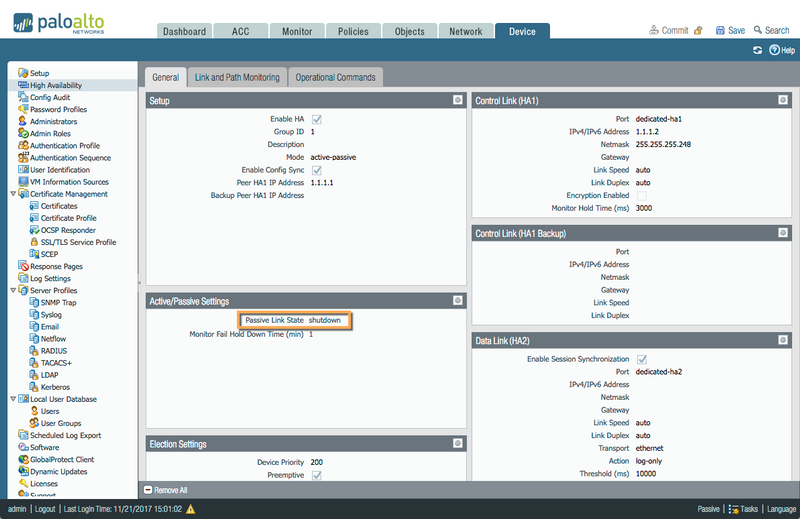Collapse the Certificate Management tree node
This screenshot has height=519, width=800.
click(x=13, y=194)
